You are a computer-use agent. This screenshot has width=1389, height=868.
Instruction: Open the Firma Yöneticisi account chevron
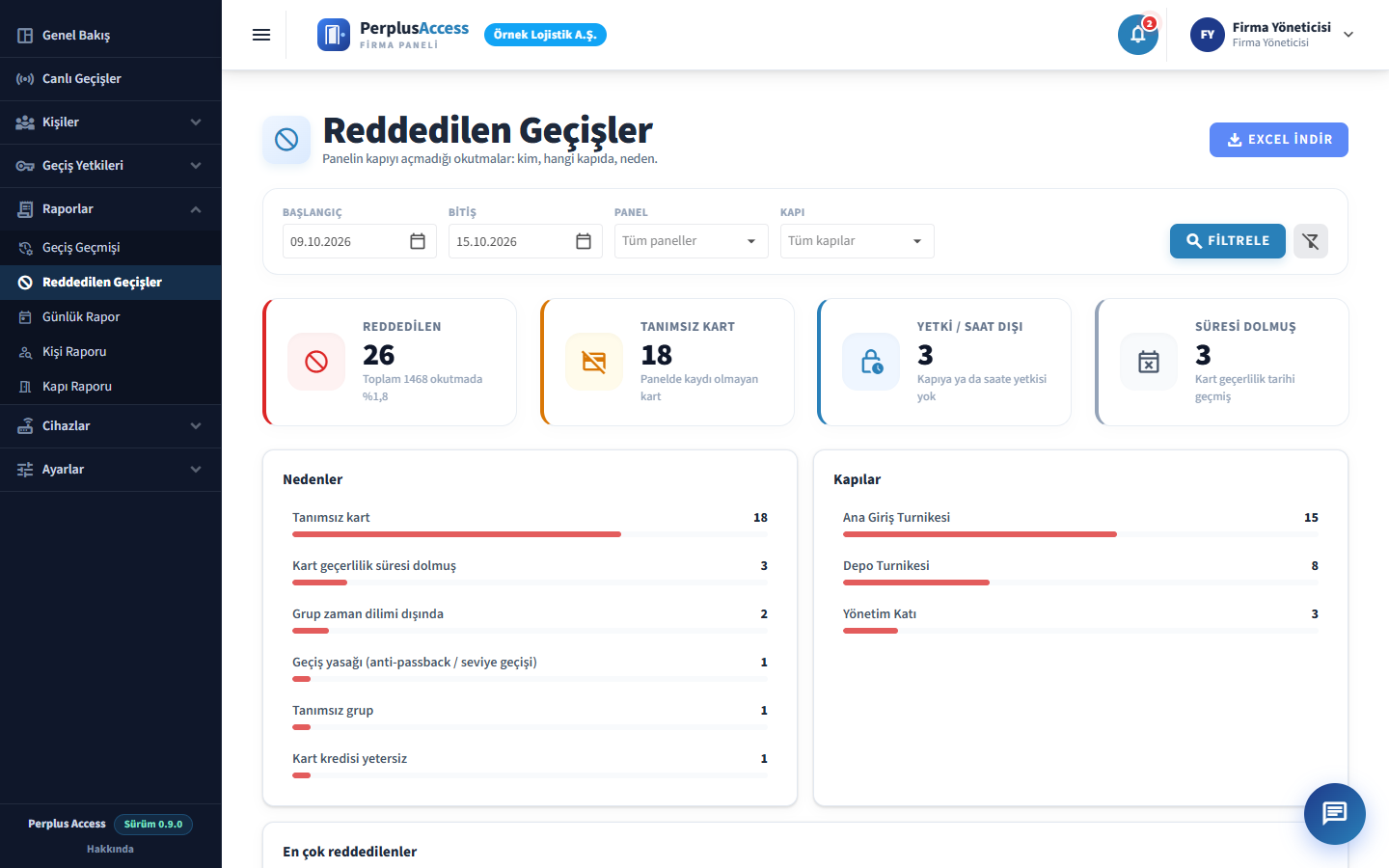[1348, 35]
